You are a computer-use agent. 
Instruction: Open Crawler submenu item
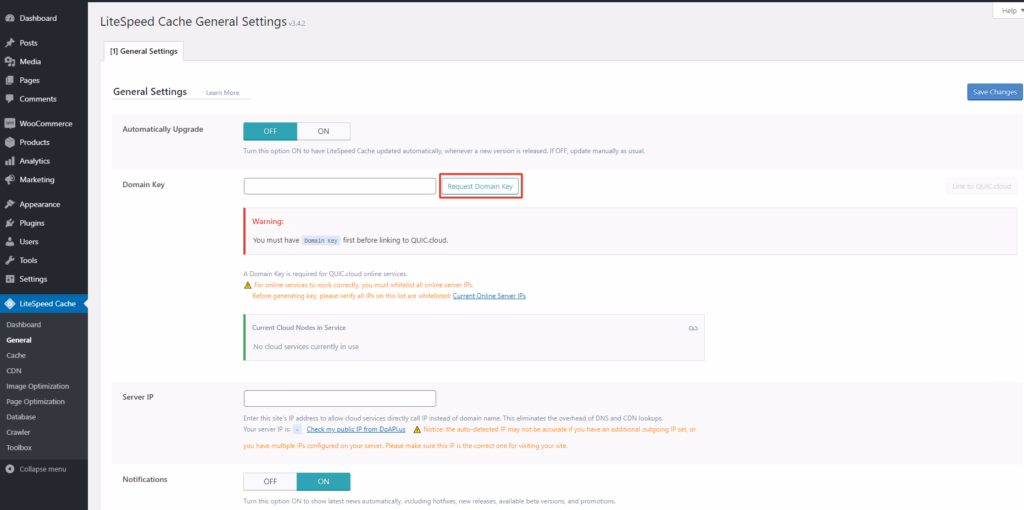18,432
